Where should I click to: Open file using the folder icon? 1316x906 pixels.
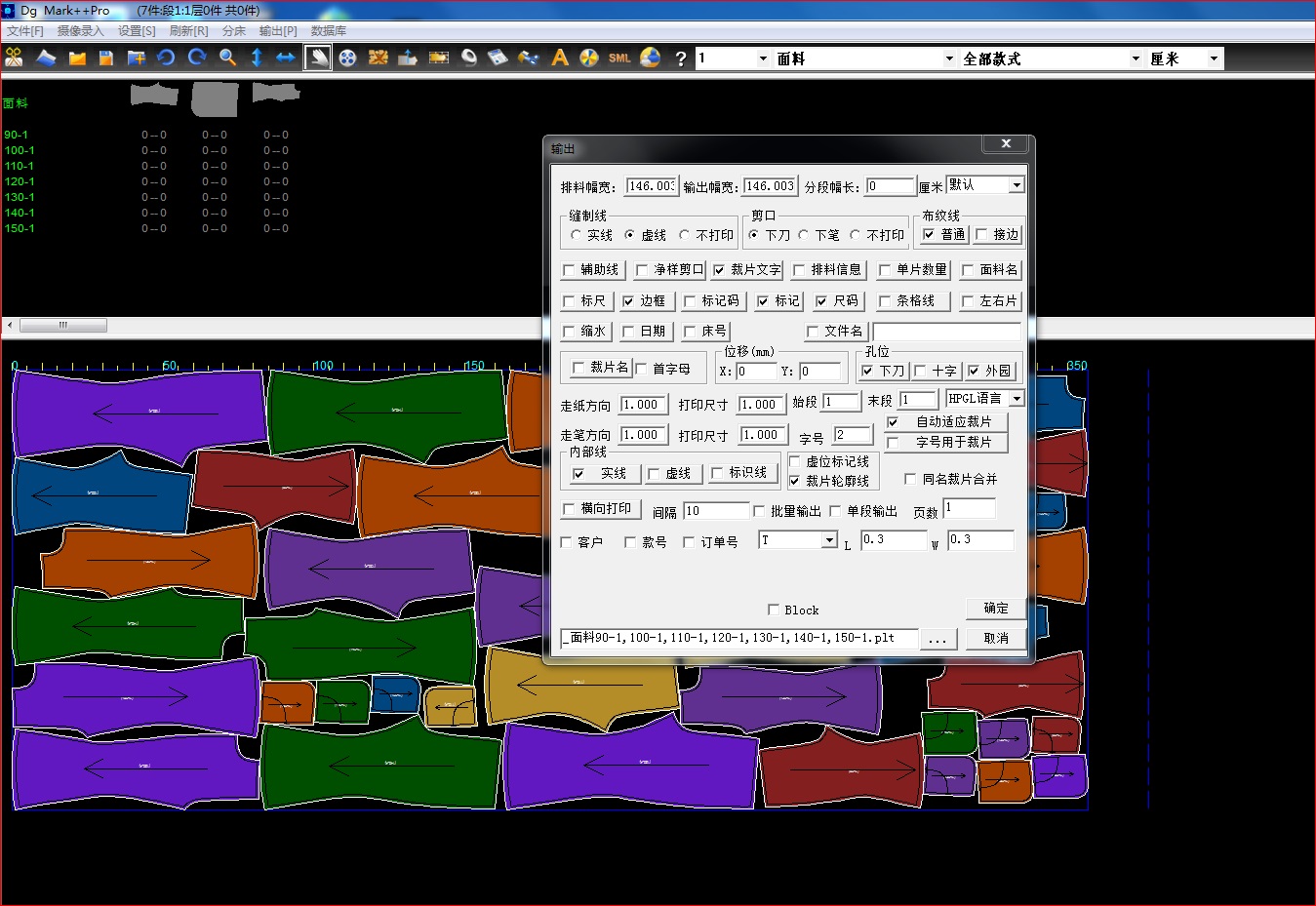[77, 58]
